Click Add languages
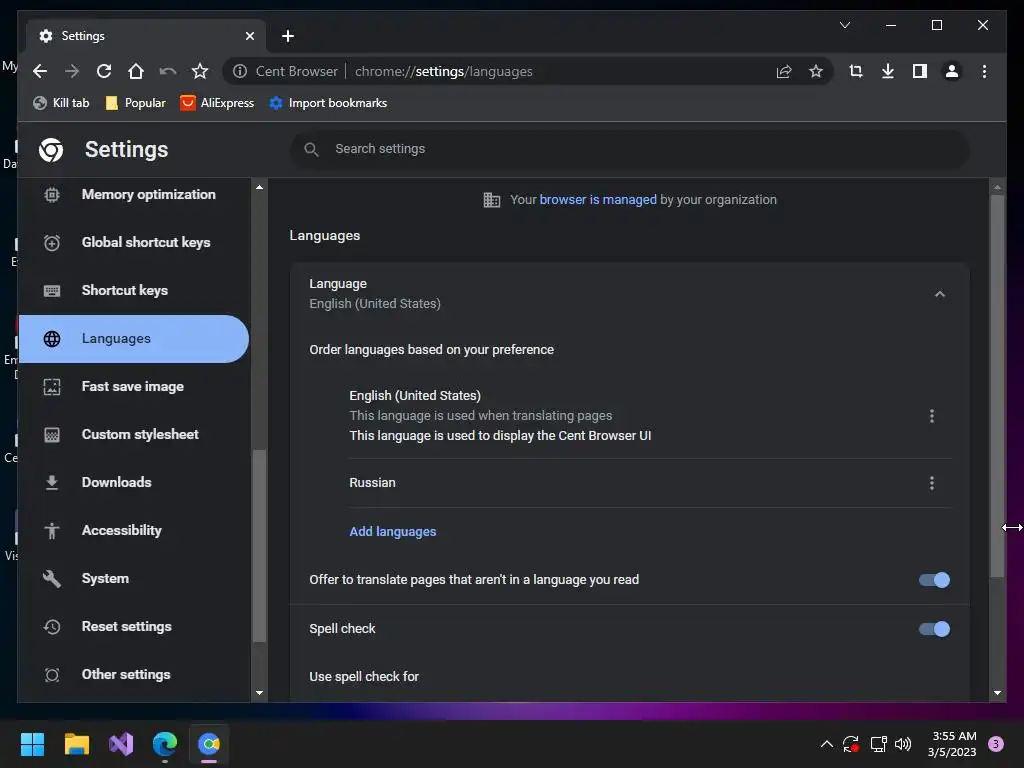The height and width of the screenshot is (768, 1024). click(x=392, y=532)
